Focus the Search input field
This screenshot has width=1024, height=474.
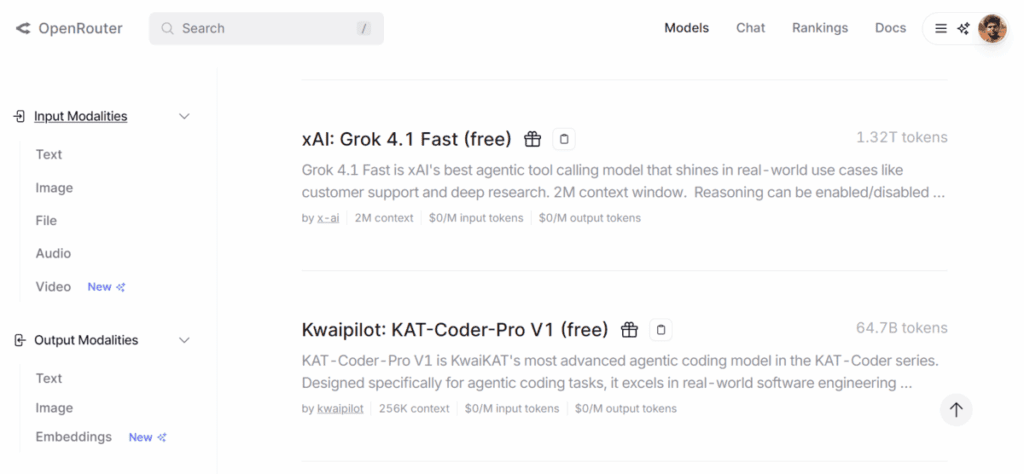click(265, 28)
